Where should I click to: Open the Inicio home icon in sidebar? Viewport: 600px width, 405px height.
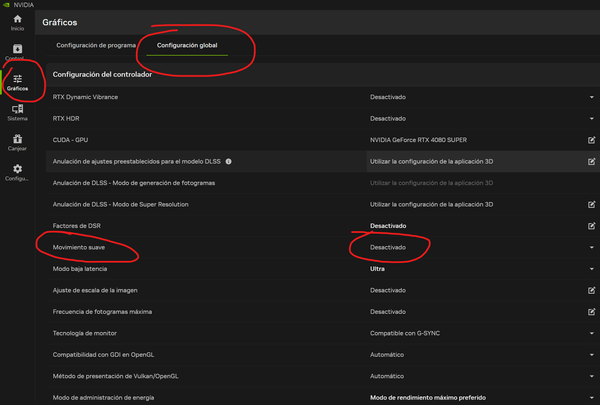(x=17, y=22)
